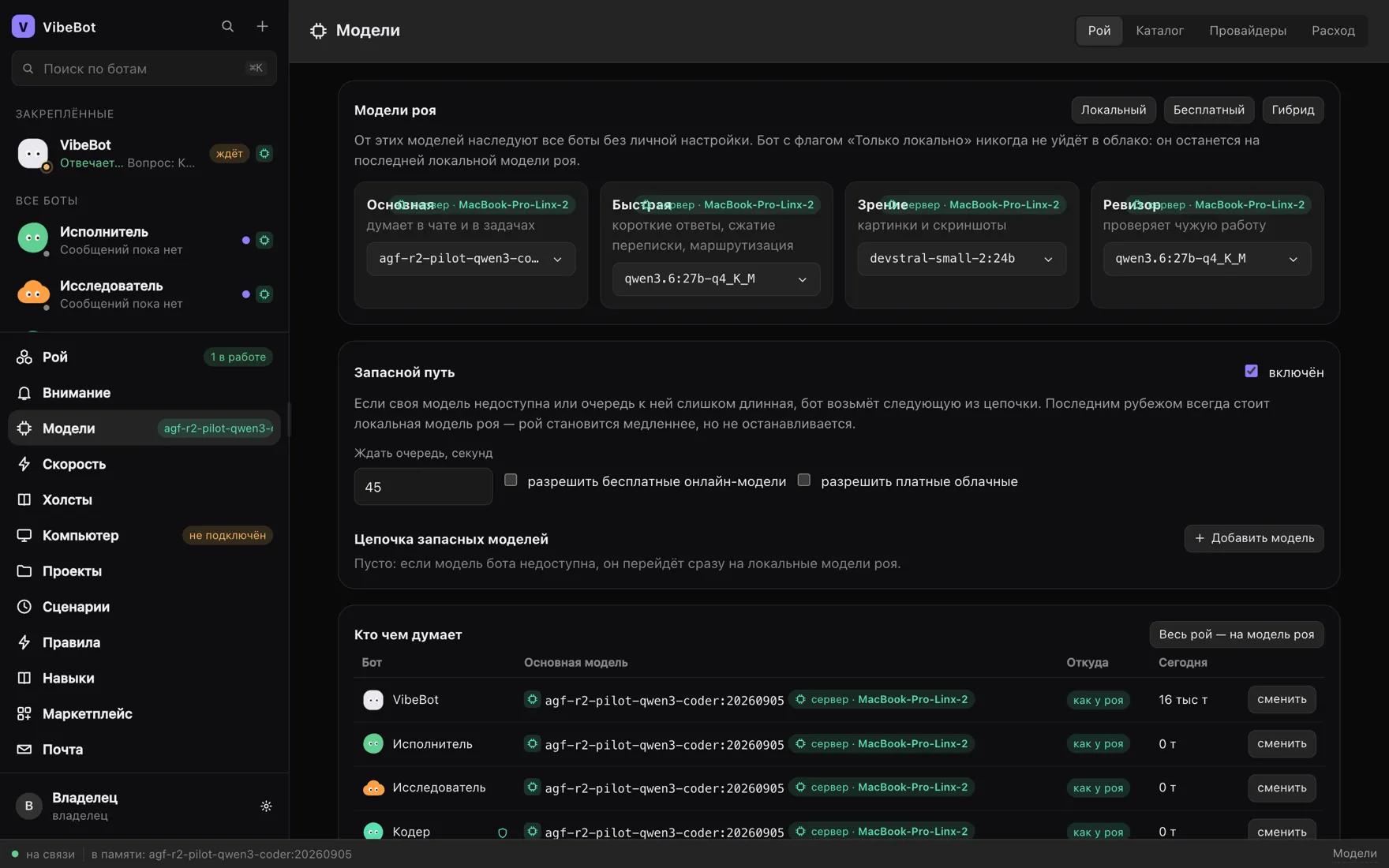Open Быстрая model dropdown qwen3.6:27b
Viewport: 1389px width, 868px height.
click(716, 279)
